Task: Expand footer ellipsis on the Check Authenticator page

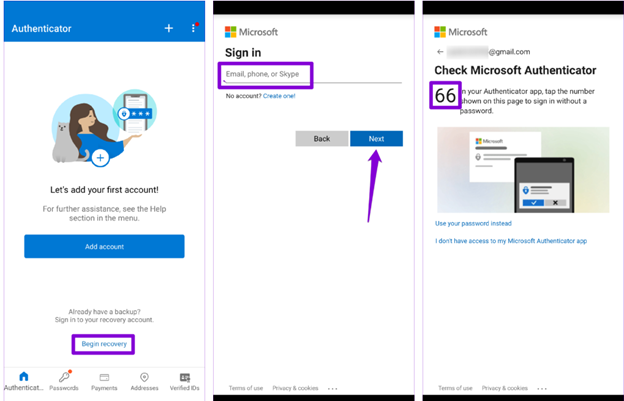Action: coord(542,388)
